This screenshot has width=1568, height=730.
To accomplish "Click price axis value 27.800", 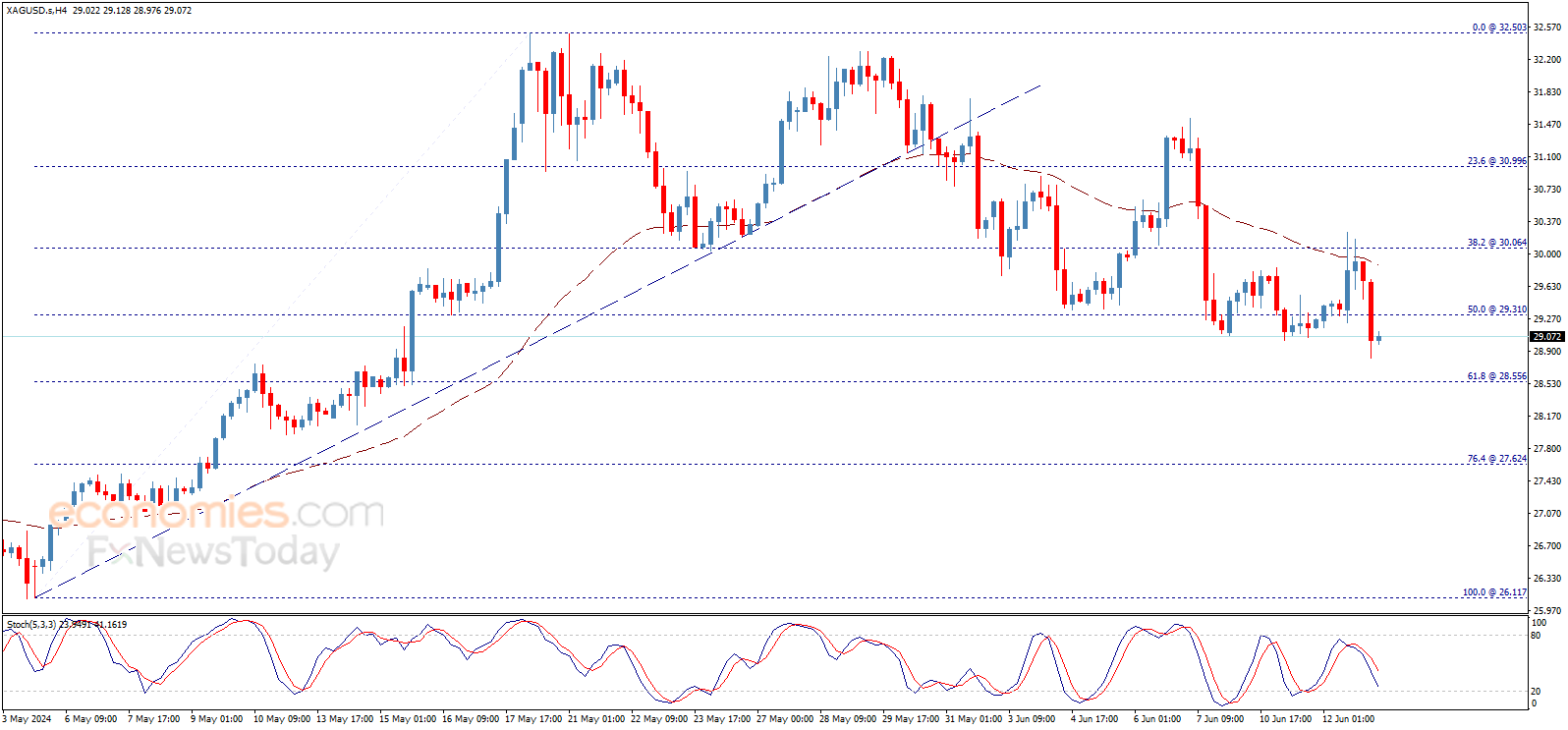I will 1547,449.
